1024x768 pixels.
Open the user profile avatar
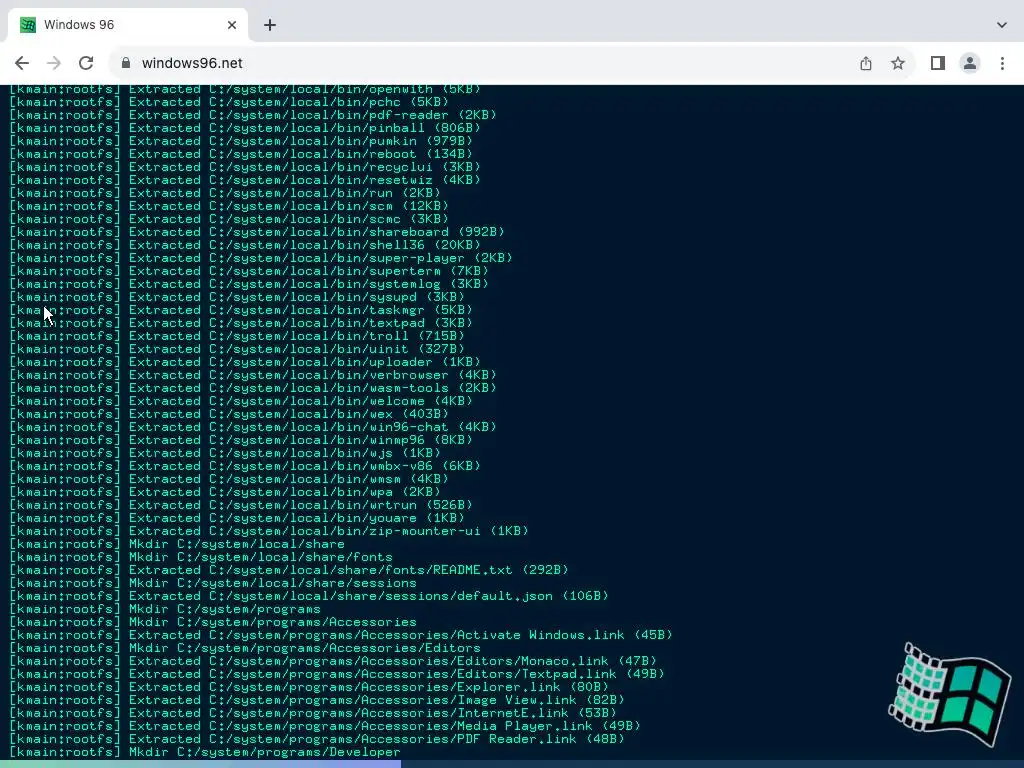(970, 63)
